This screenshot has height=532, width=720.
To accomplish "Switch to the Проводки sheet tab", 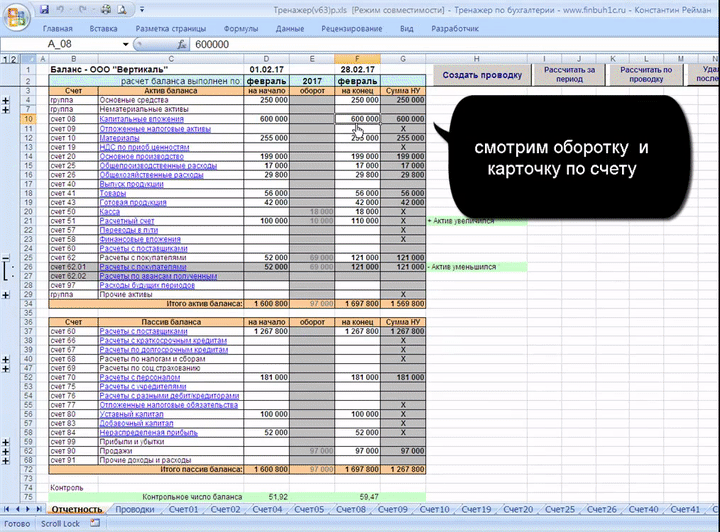I will pos(134,509).
